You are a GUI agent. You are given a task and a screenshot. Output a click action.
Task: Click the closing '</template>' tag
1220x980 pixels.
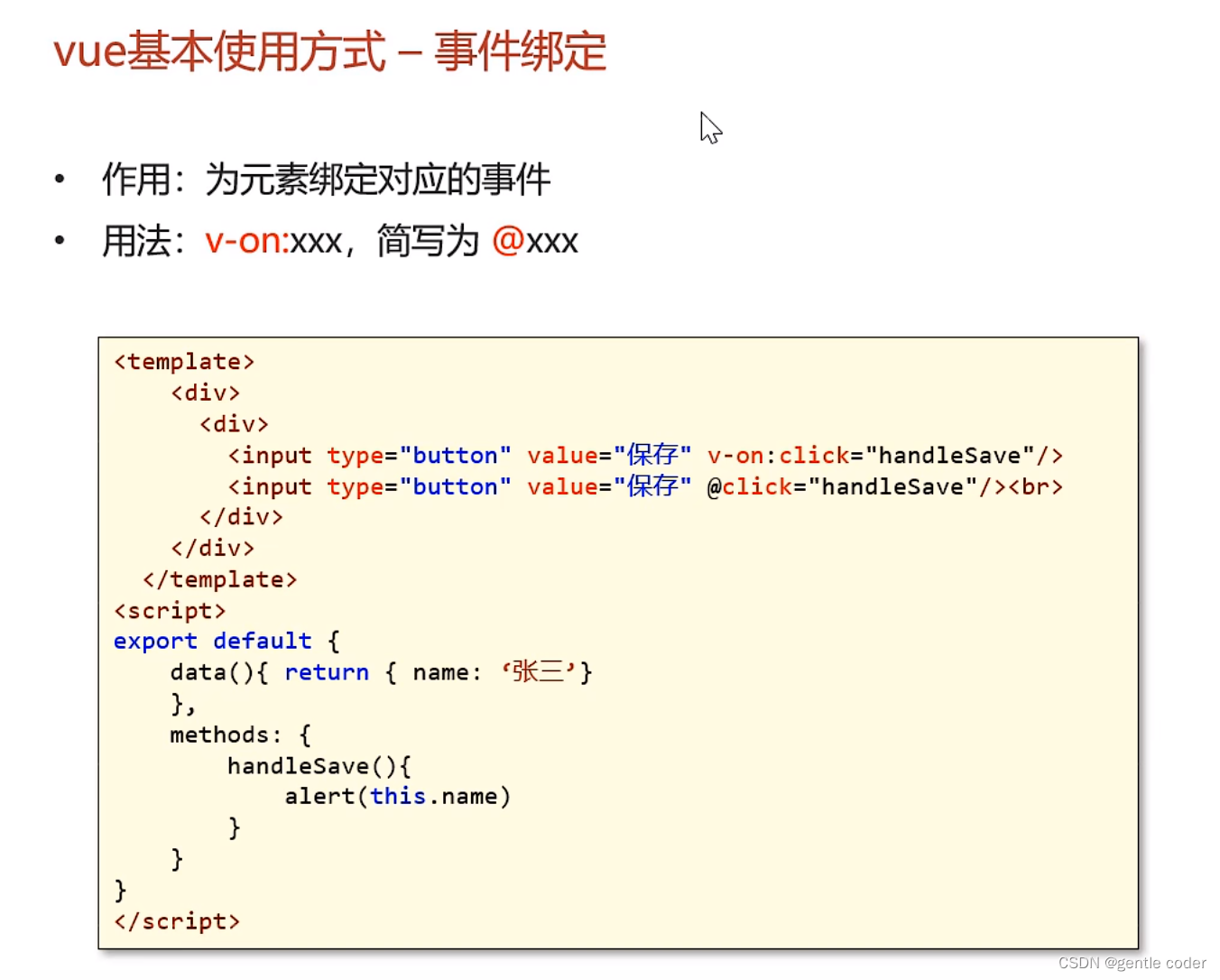click(x=219, y=579)
